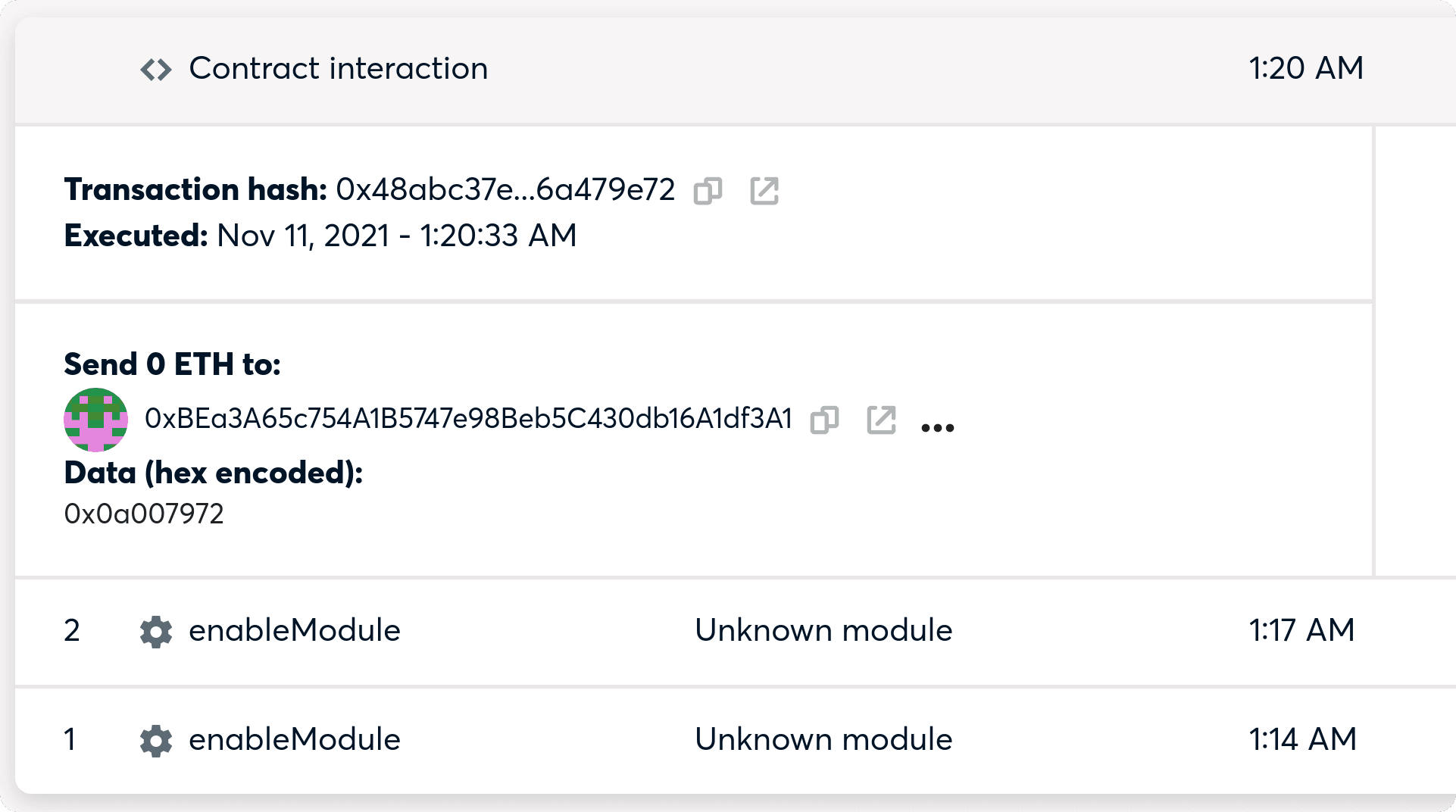
Task: Click gear icon of enableModule transaction 2
Action: click(x=156, y=632)
